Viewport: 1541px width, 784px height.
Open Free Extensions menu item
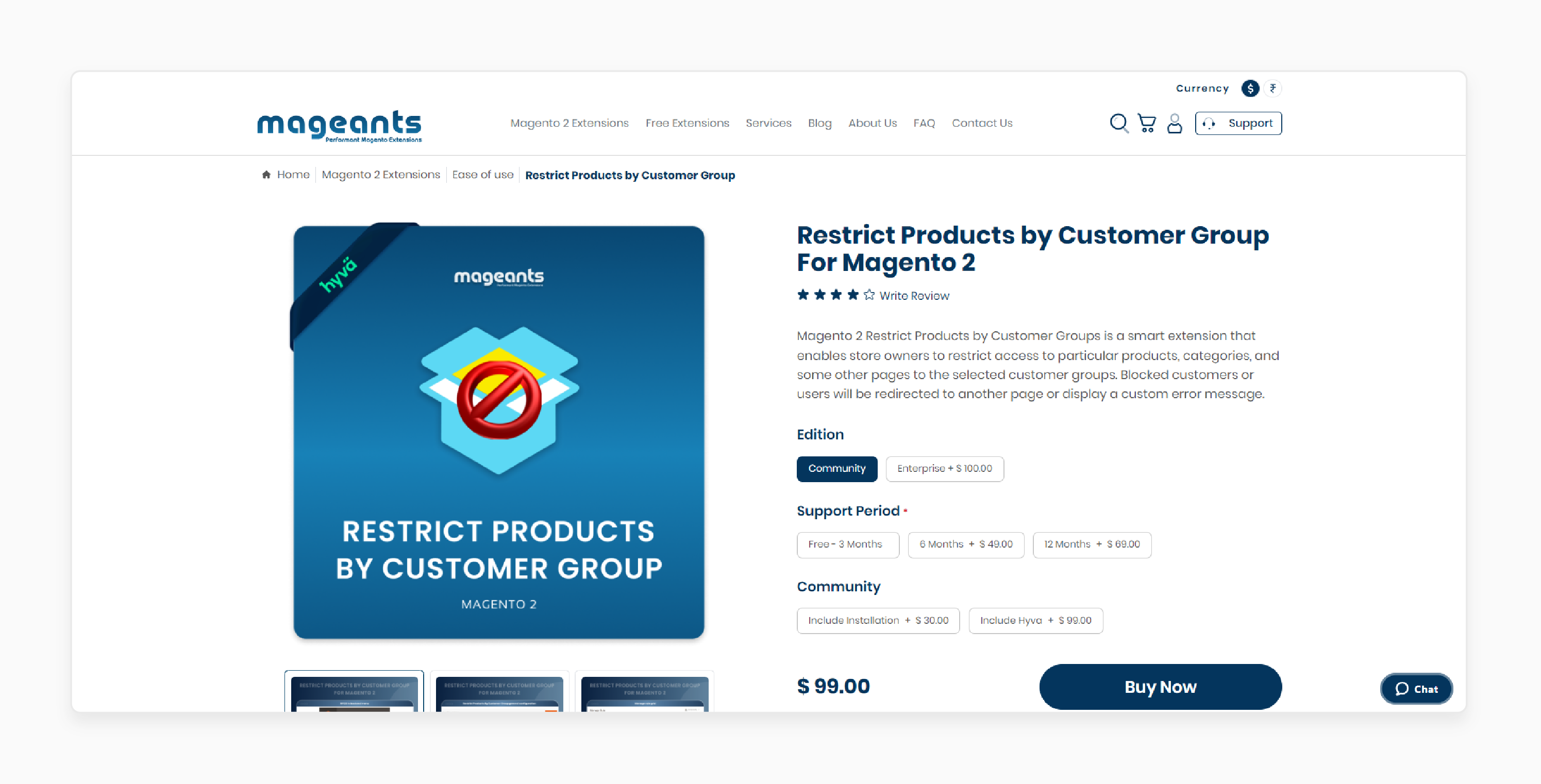point(686,123)
